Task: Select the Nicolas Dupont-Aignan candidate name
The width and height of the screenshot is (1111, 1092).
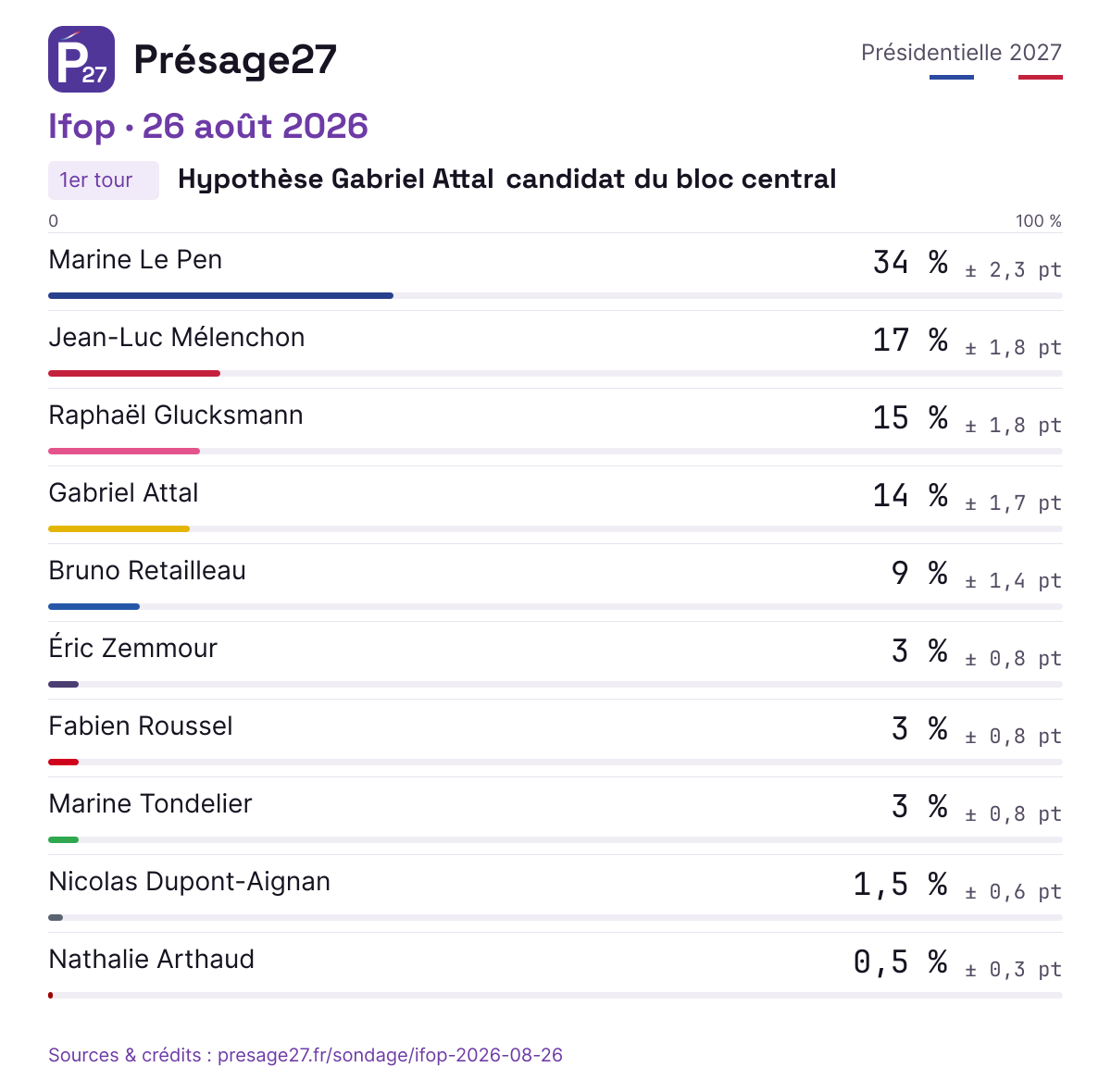Action: [189, 882]
